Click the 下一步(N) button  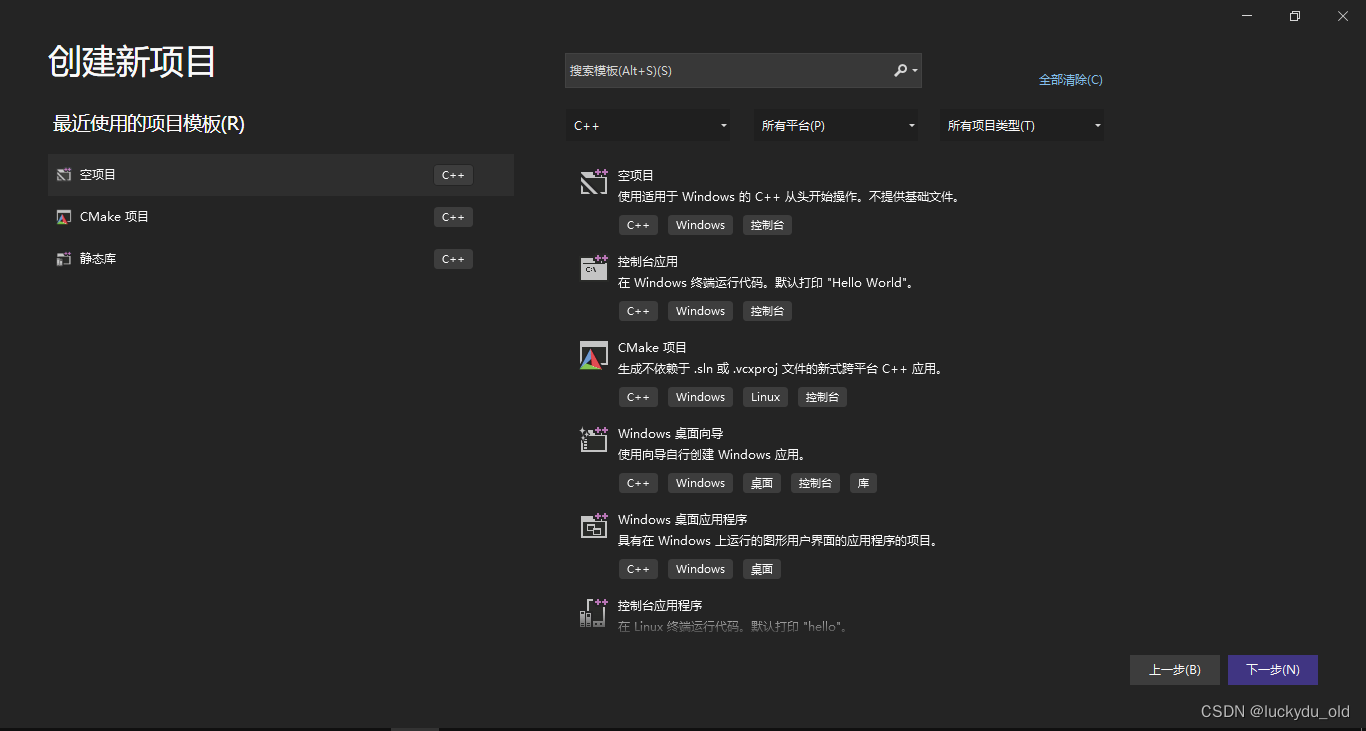tap(1272, 670)
